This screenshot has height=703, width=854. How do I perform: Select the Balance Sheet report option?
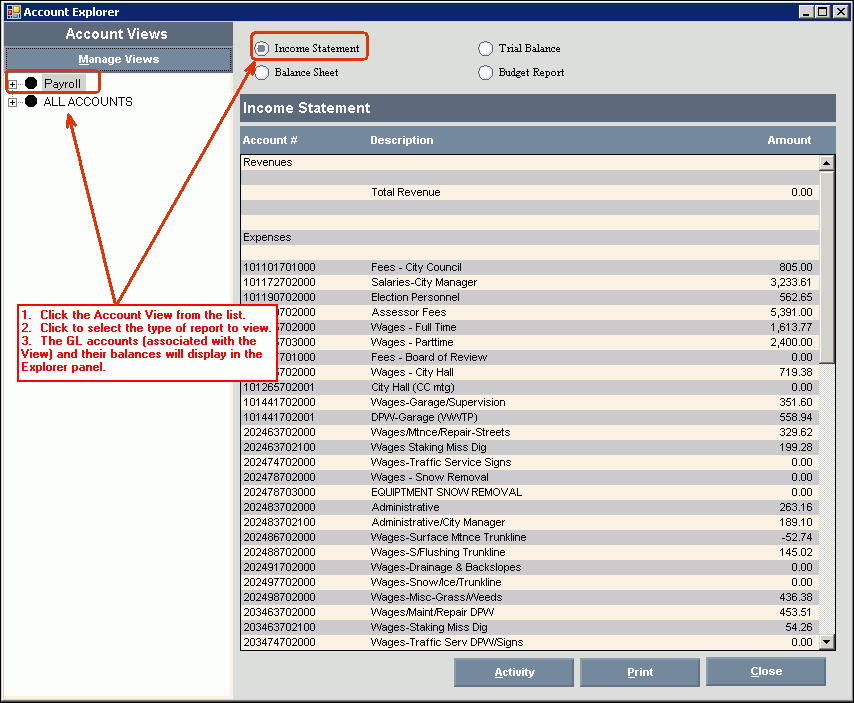click(262, 72)
